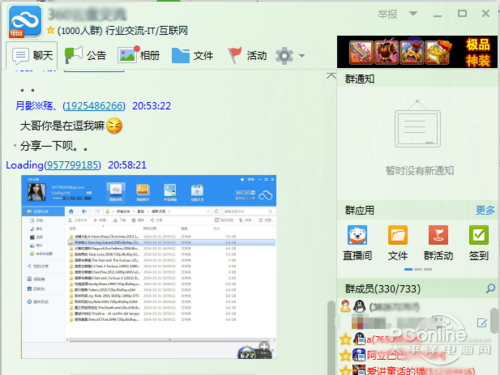Click the squinting emoji in the message
The width and height of the screenshot is (500, 375).
click(114, 126)
